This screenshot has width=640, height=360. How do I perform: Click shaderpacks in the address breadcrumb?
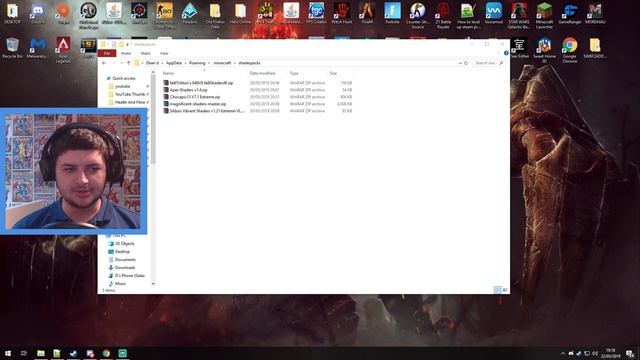249,63
